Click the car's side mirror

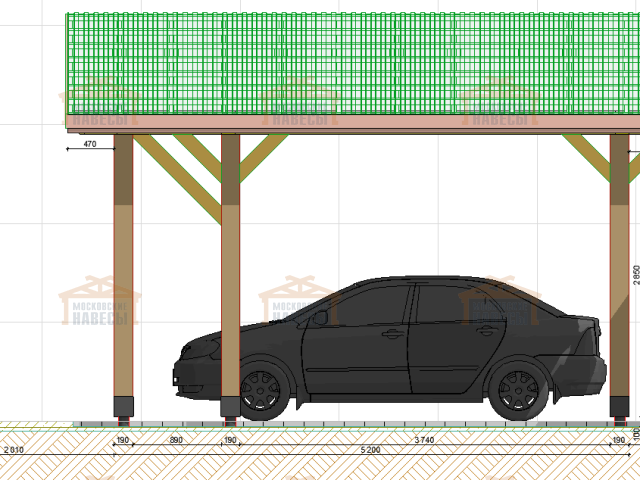click(320, 317)
